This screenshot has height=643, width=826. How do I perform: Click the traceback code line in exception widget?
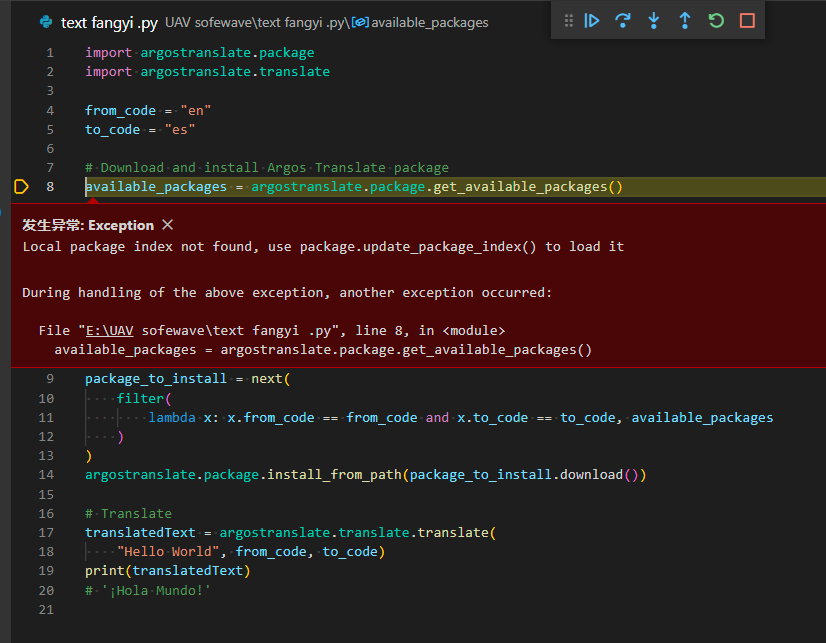[323, 350]
